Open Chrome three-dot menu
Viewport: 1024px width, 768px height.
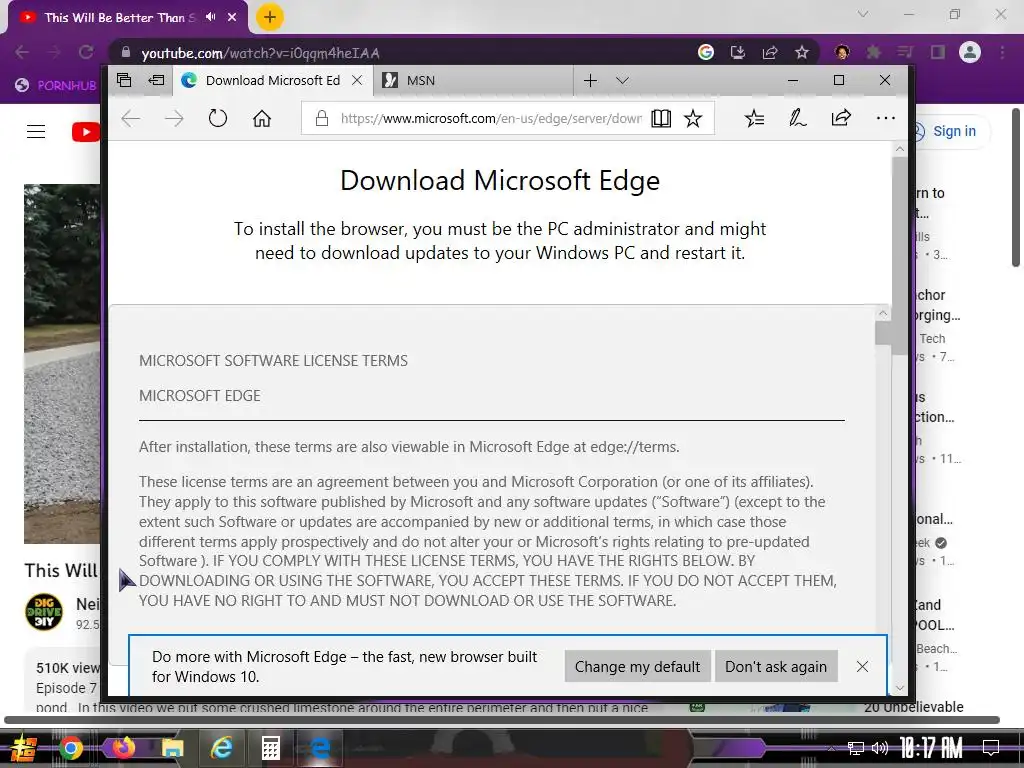(x=1002, y=52)
